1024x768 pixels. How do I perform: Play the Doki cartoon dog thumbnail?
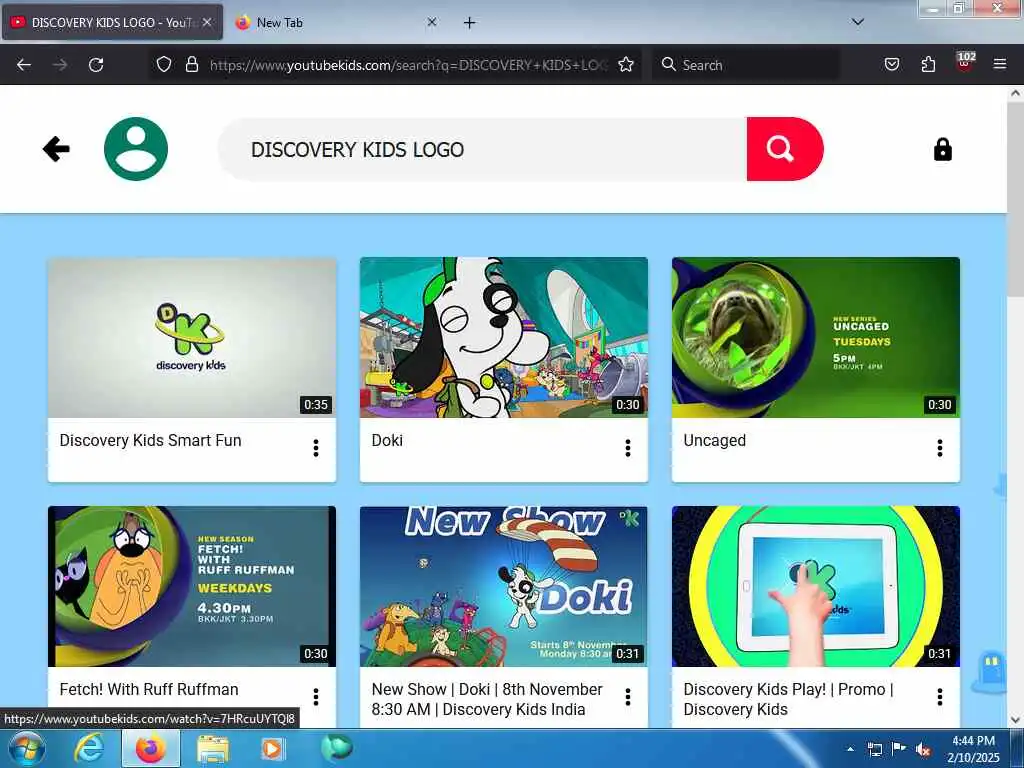click(504, 338)
